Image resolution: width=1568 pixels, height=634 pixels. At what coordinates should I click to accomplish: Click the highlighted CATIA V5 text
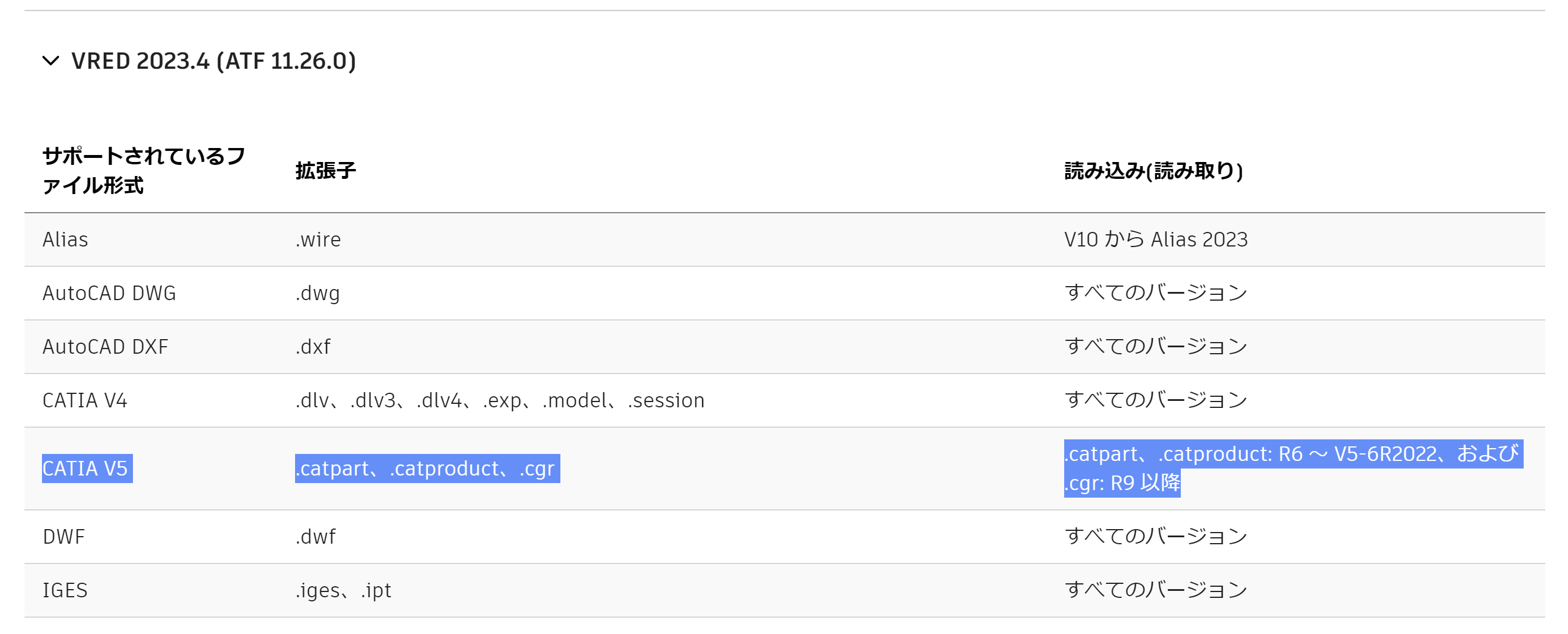[85, 469]
